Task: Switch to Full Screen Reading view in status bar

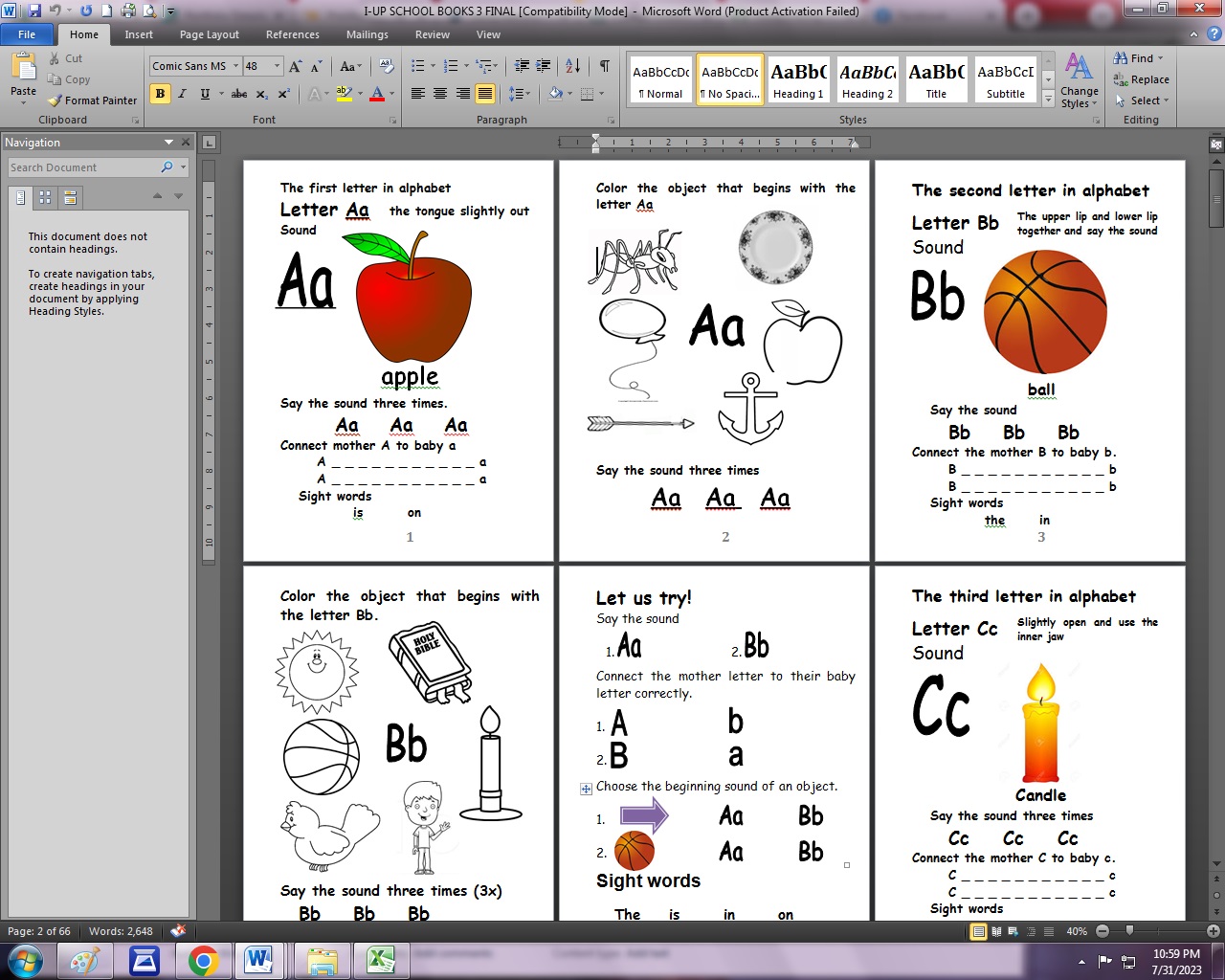Action: [996, 931]
